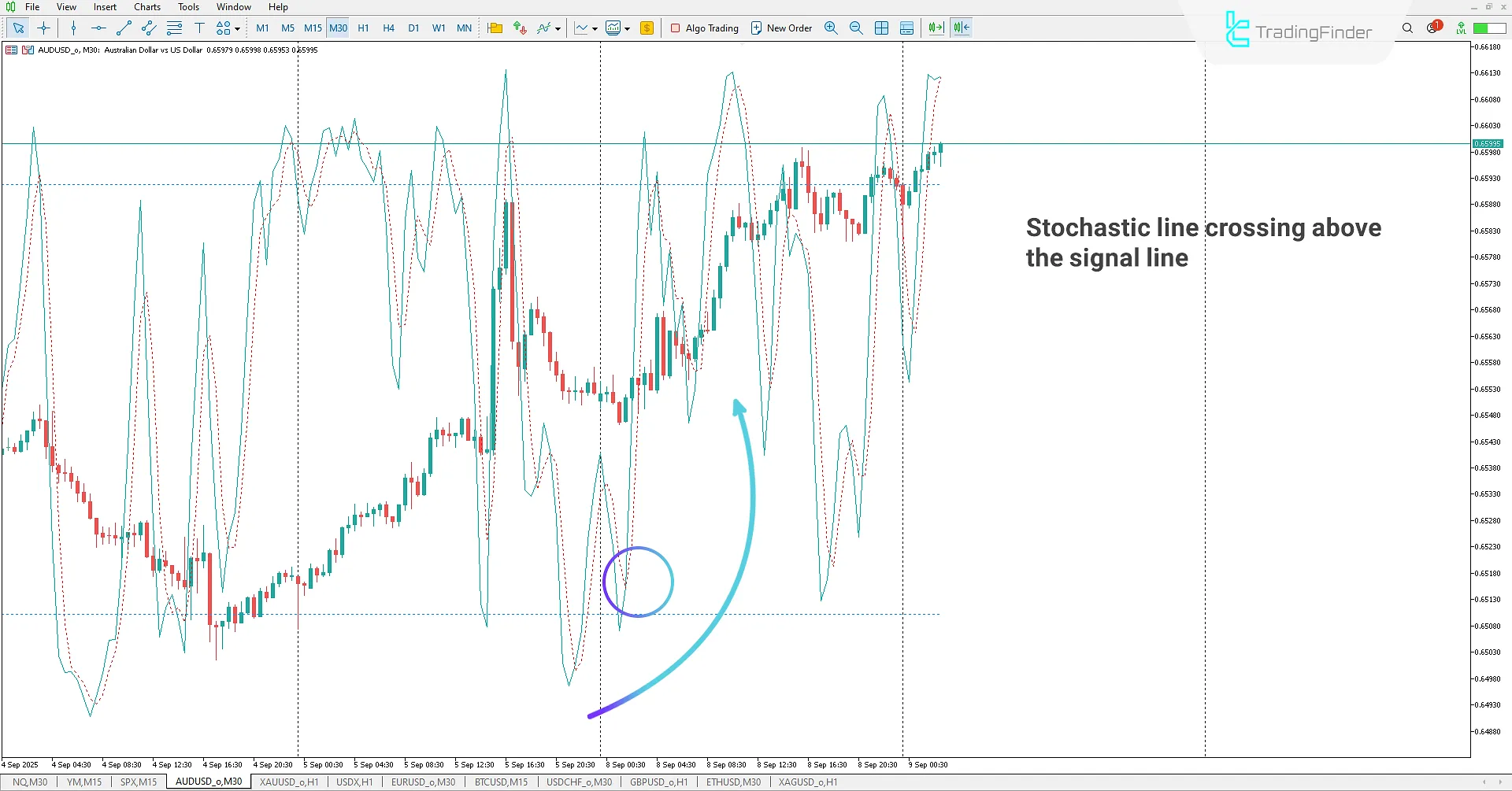Click the New Order button
The height and width of the screenshot is (791, 1512).
(781, 28)
